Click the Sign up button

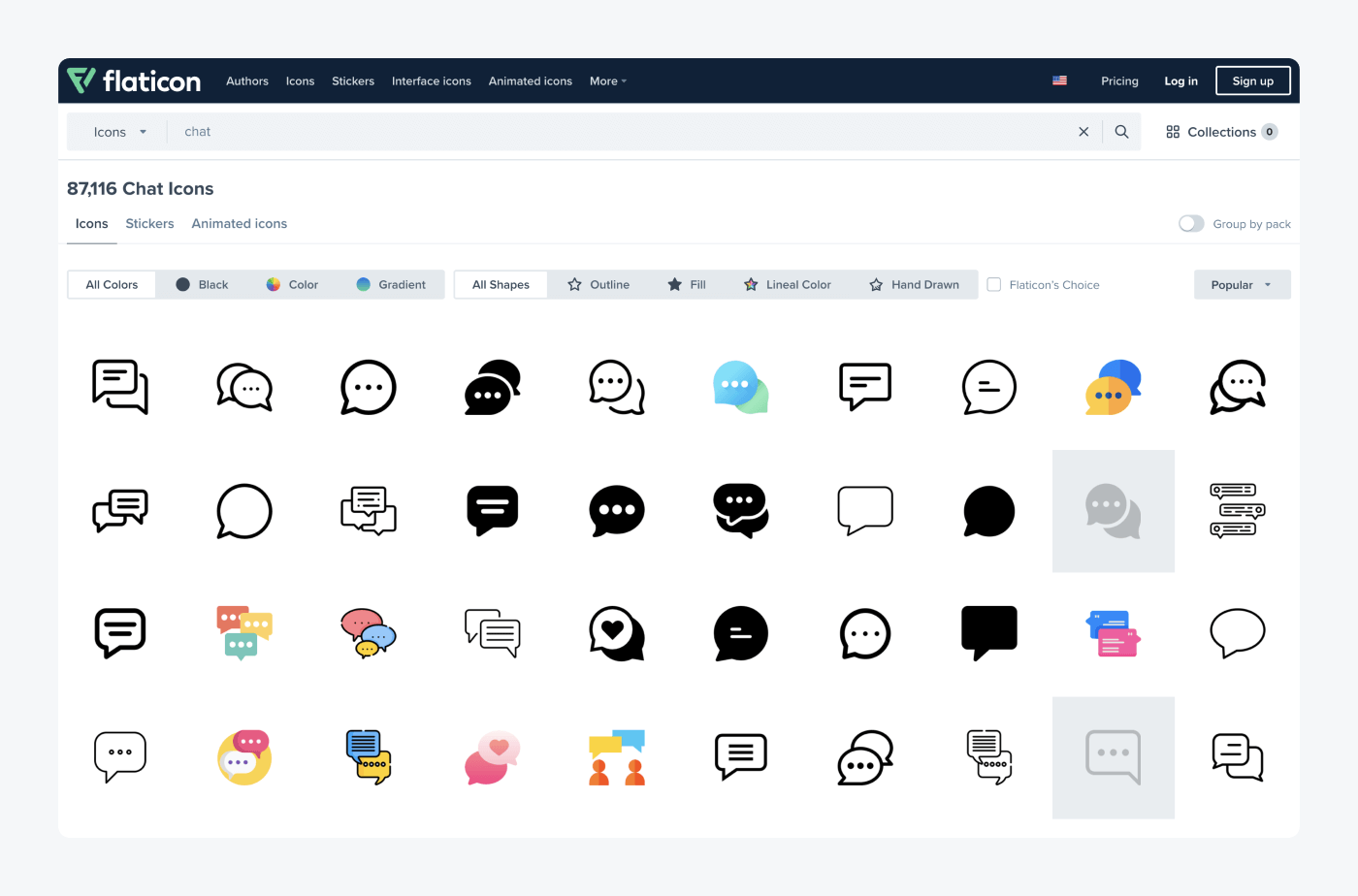pos(1252,80)
